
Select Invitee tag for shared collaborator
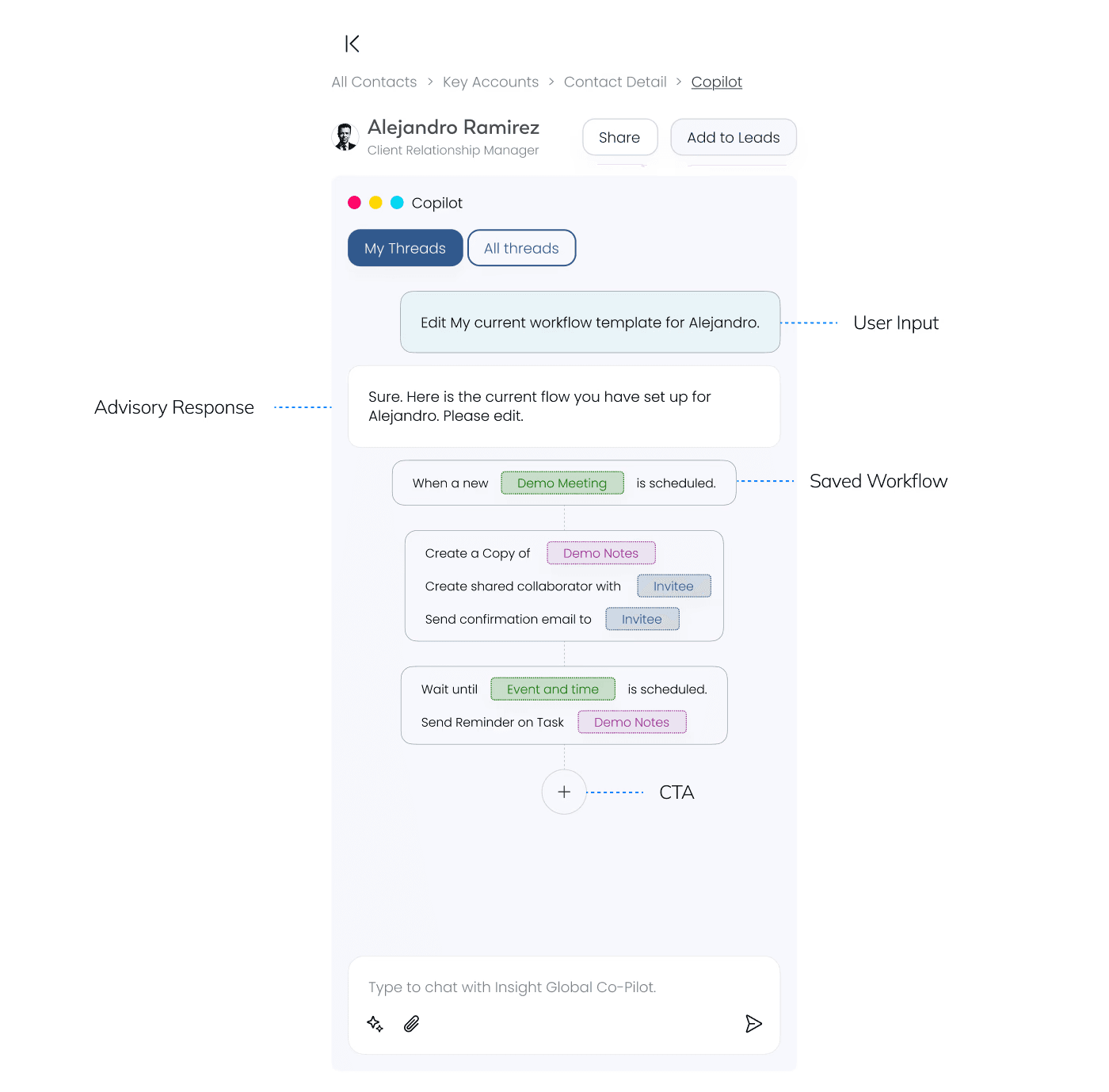tap(673, 586)
